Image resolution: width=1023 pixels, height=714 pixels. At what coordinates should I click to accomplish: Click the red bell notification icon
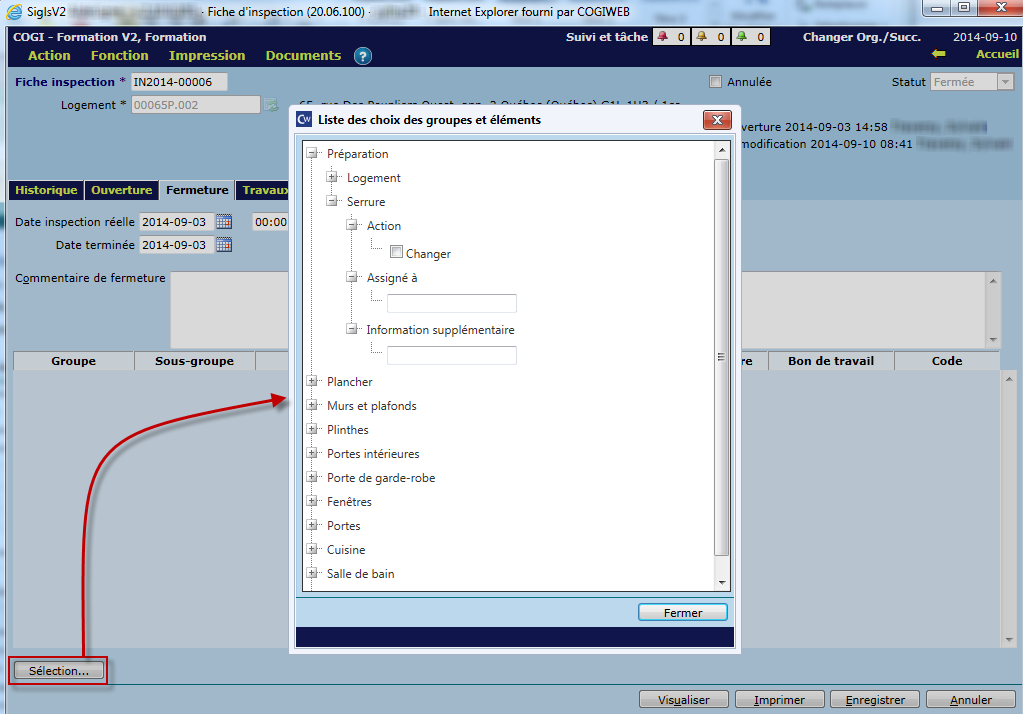662,37
